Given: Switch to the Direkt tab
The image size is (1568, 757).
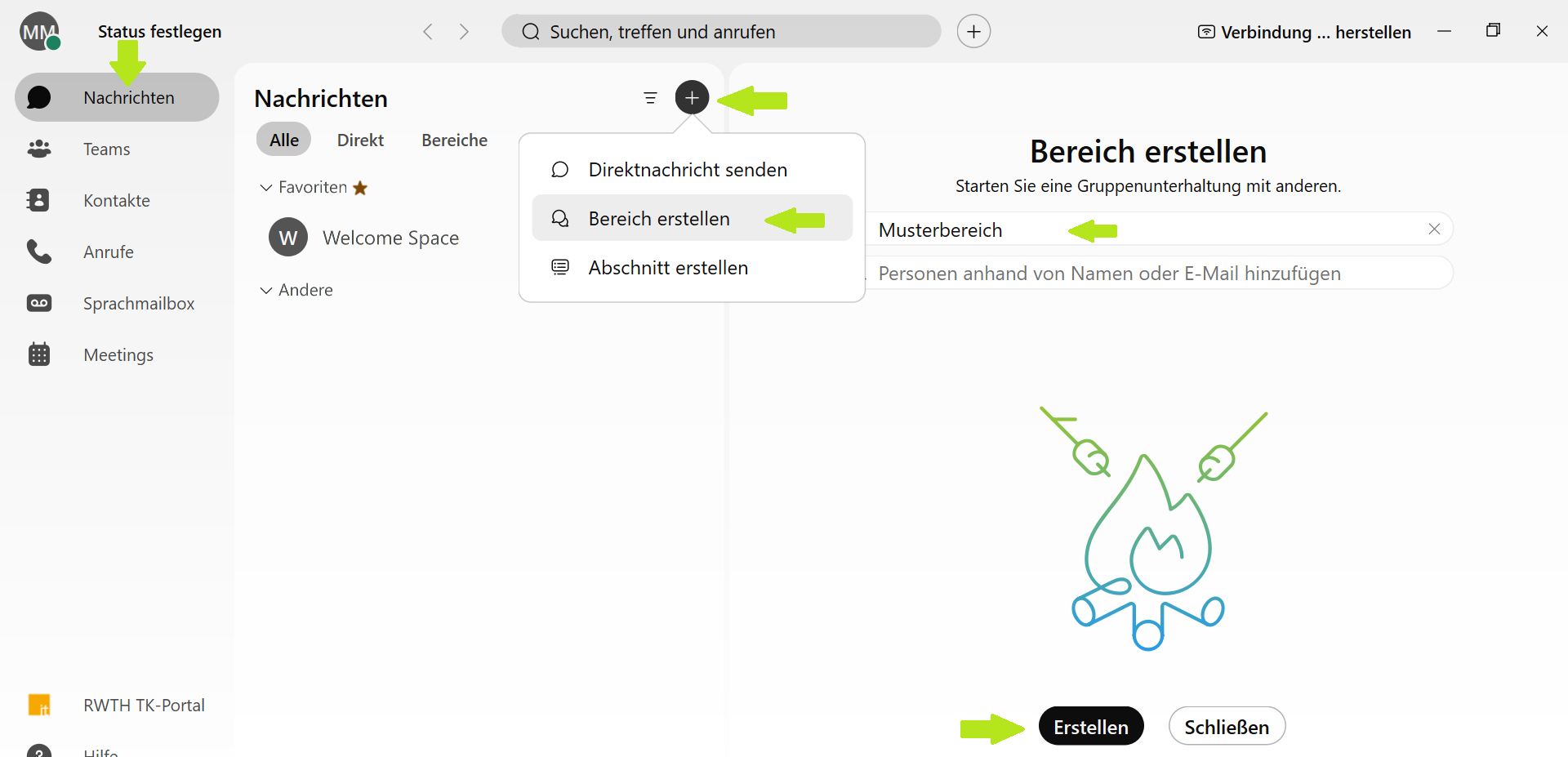Looking at the screenshot, I should tap(360, 140).
